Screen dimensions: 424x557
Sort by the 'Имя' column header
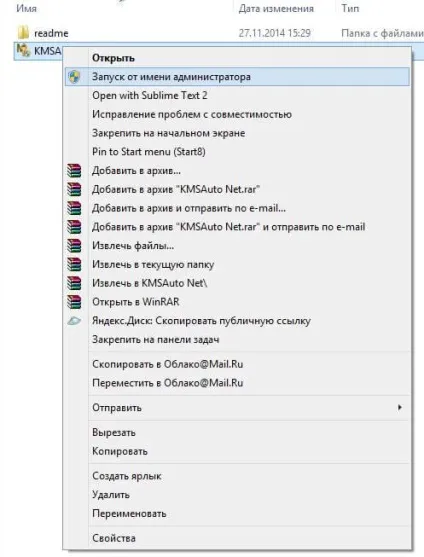pyautogui.click(x=26, y=8)
